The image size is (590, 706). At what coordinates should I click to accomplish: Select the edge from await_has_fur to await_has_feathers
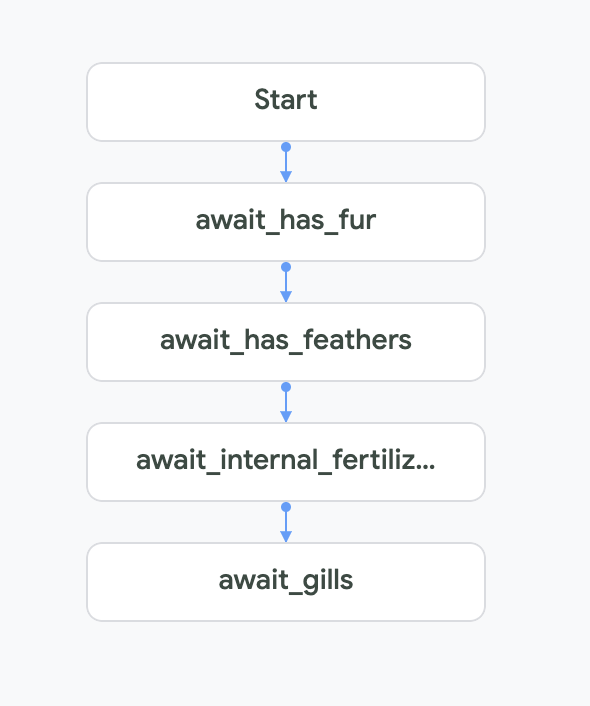(286, 282)
